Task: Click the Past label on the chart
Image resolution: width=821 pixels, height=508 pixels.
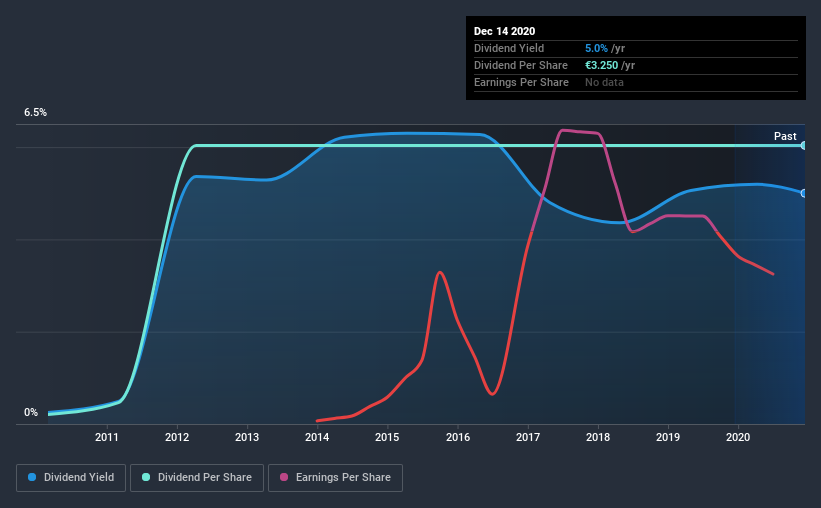Action: [x=785, y=136]
